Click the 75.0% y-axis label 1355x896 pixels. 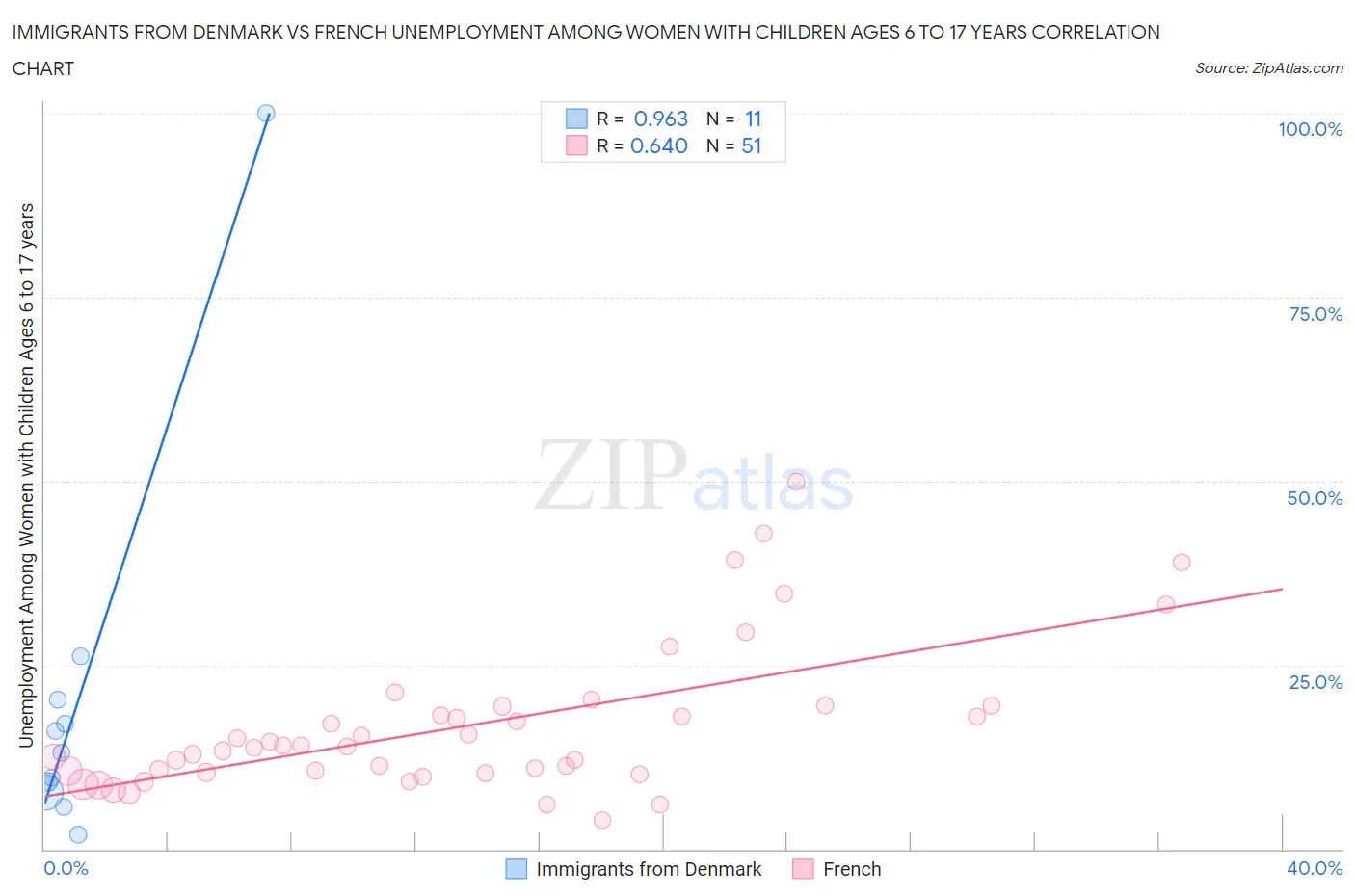tap(1315, 314)
